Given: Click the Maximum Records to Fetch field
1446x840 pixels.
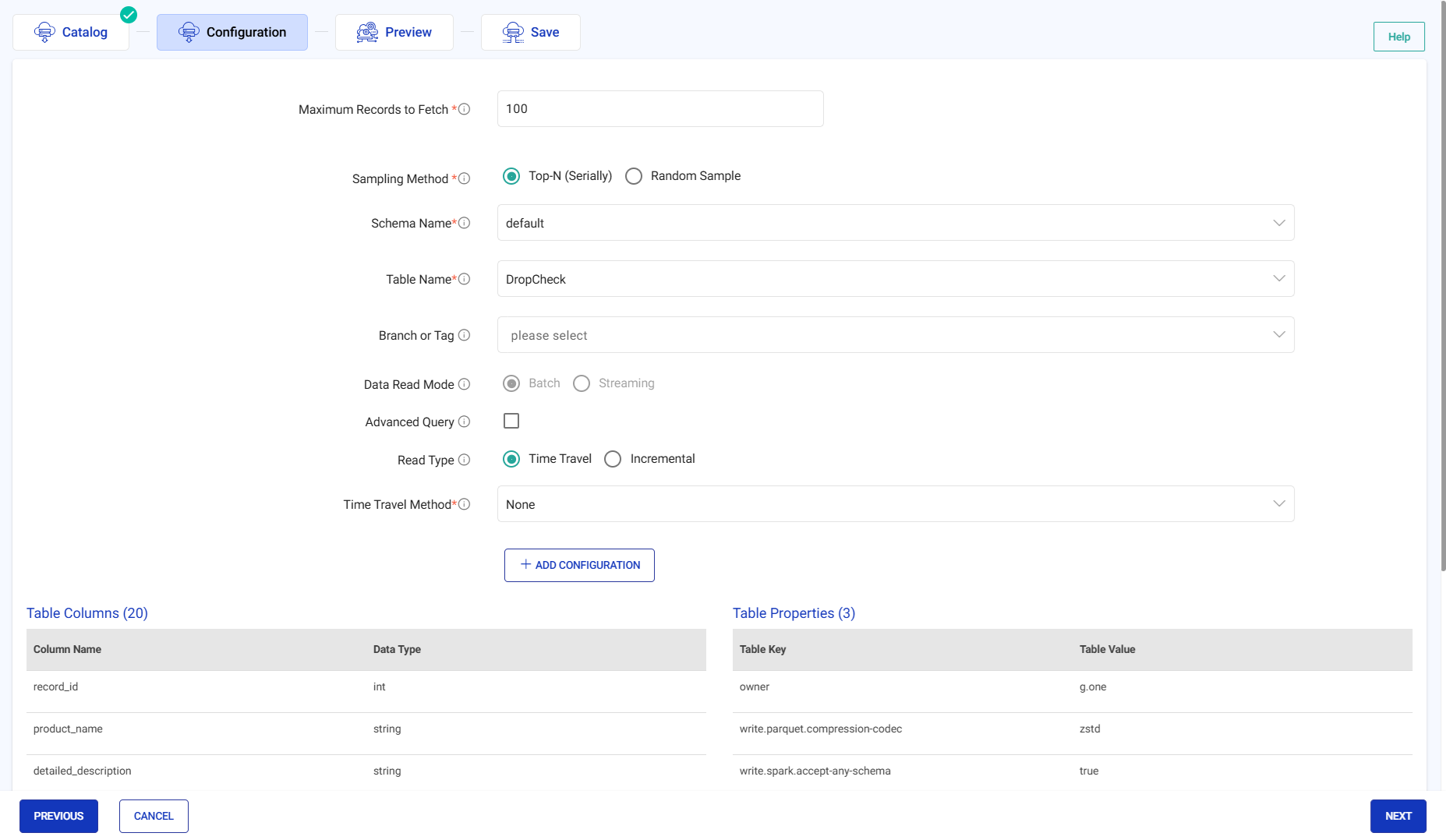Looking at the screenshot, I should [x=659, y=109].
